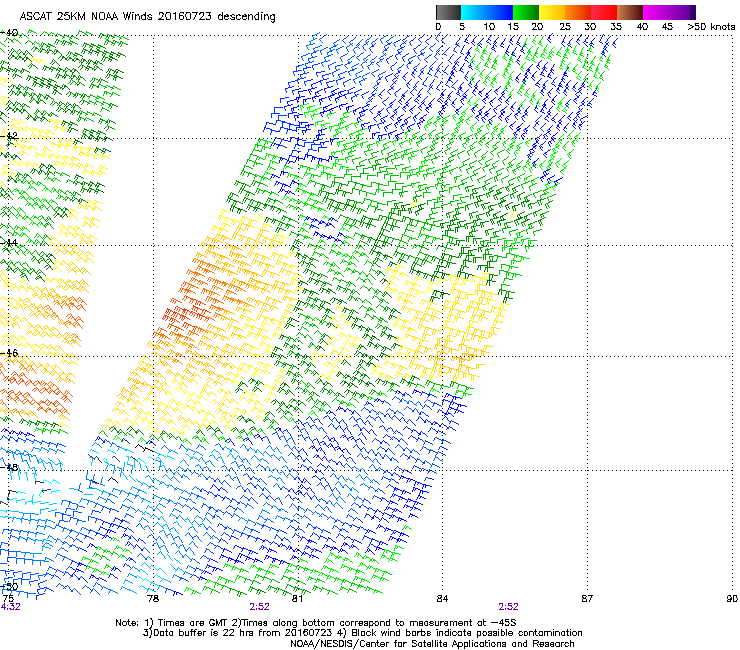Click the legend label '35'

[x=616, y=27]
